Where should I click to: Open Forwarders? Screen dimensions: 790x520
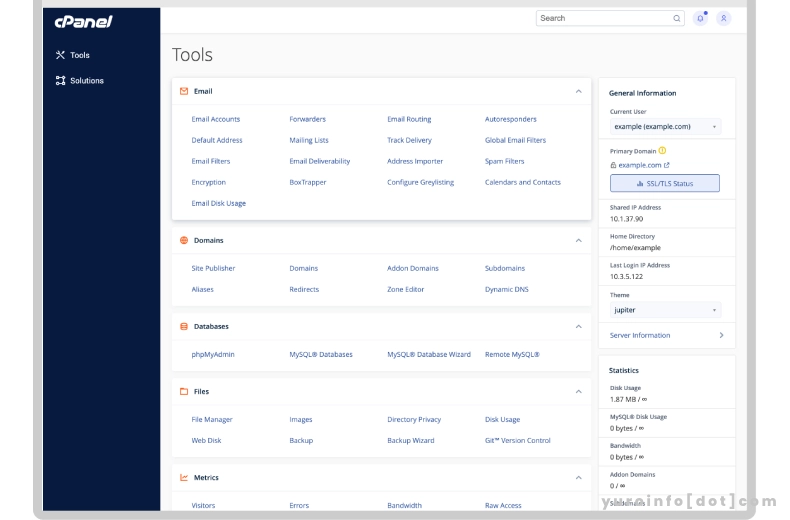[307, 119]
